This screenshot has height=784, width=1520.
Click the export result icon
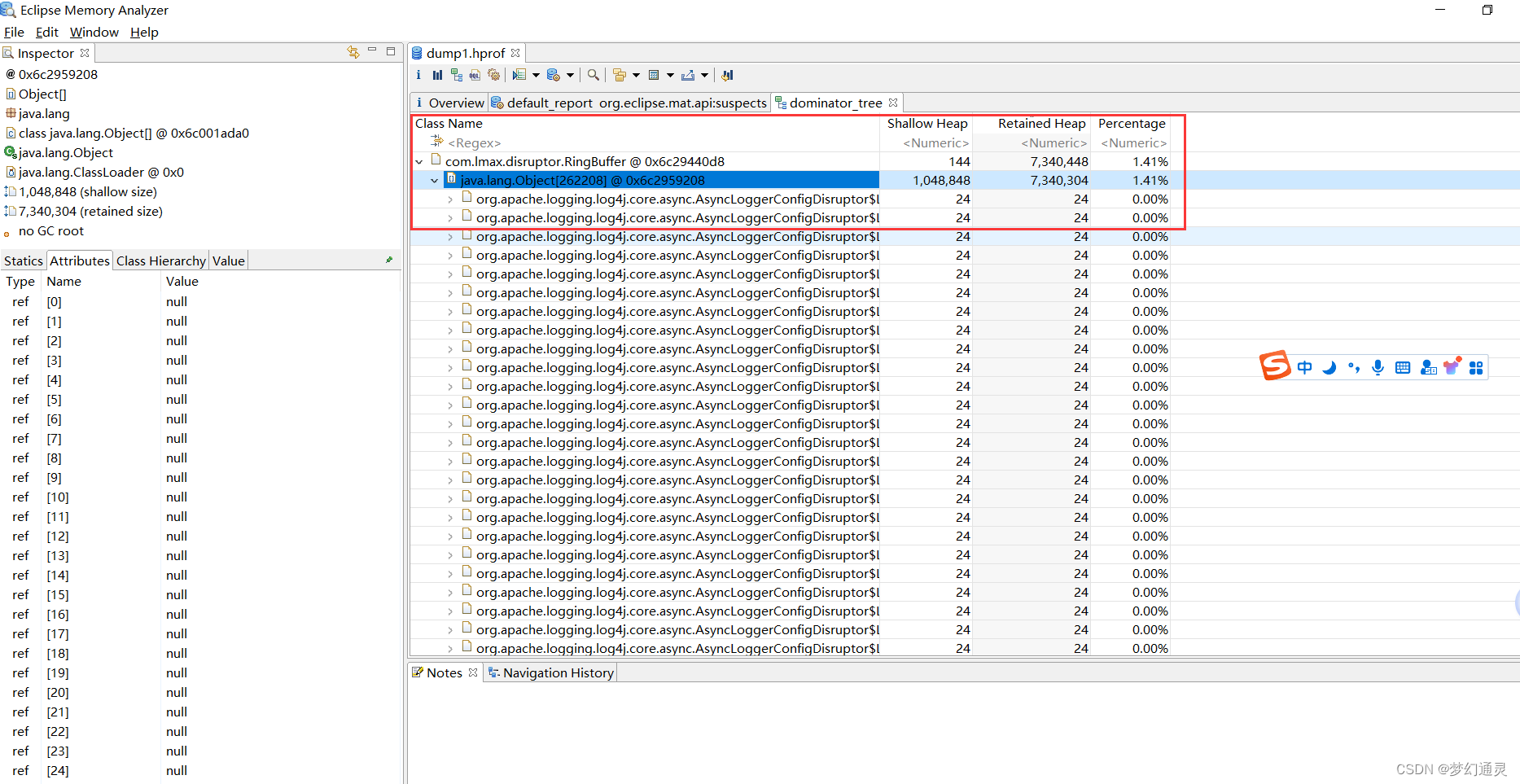[x=688, y=75]
